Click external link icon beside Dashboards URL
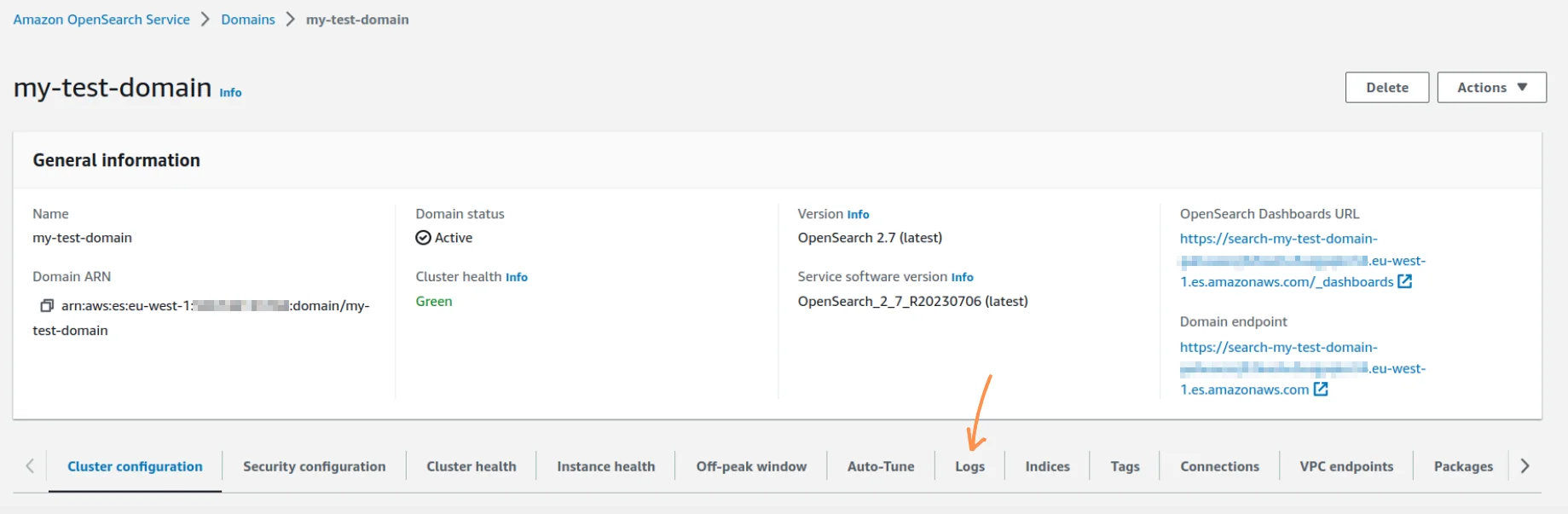Viewport: 1568px width, 514px height. [1404, 281]
